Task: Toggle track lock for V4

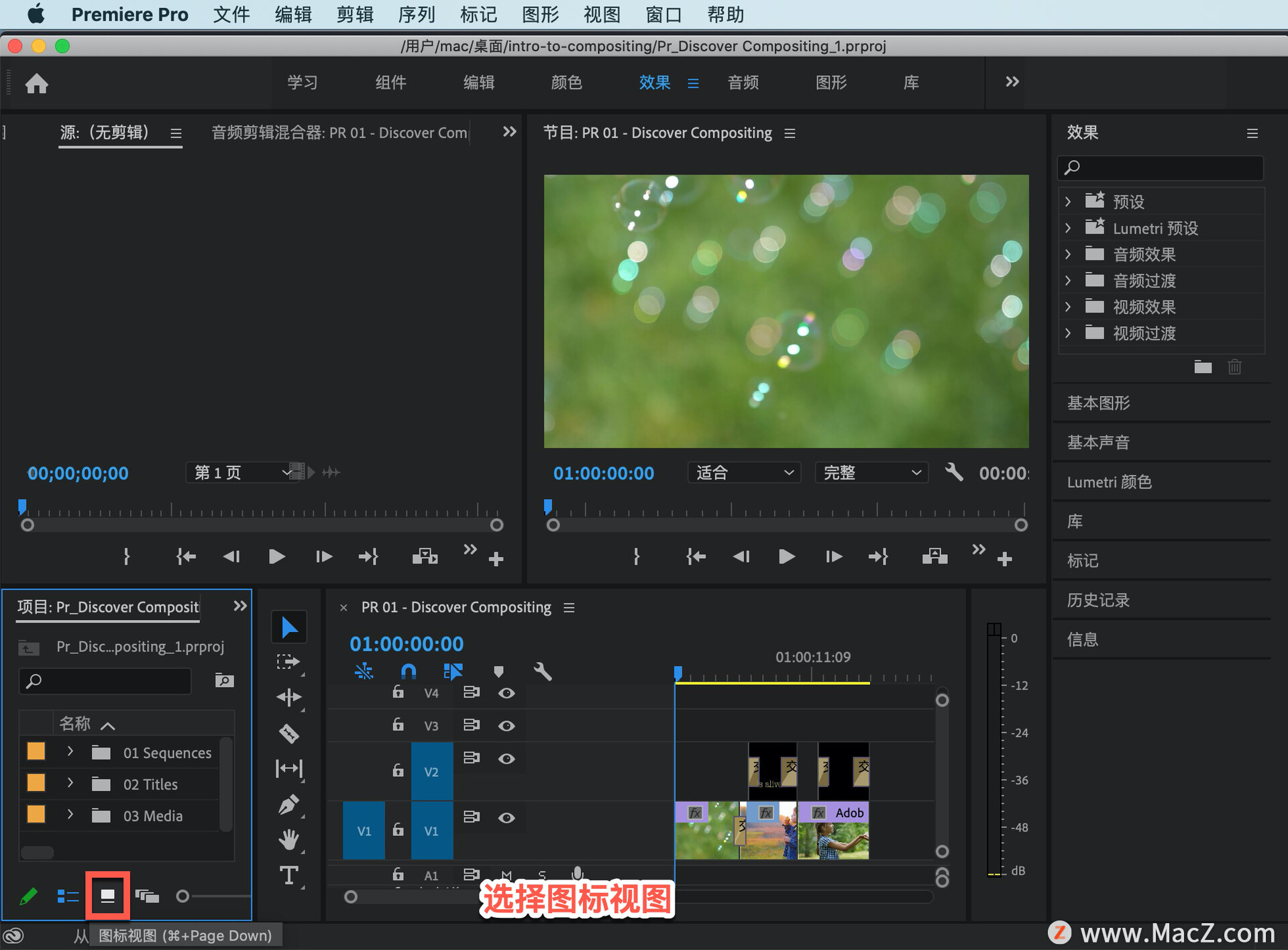Action: 398,692
